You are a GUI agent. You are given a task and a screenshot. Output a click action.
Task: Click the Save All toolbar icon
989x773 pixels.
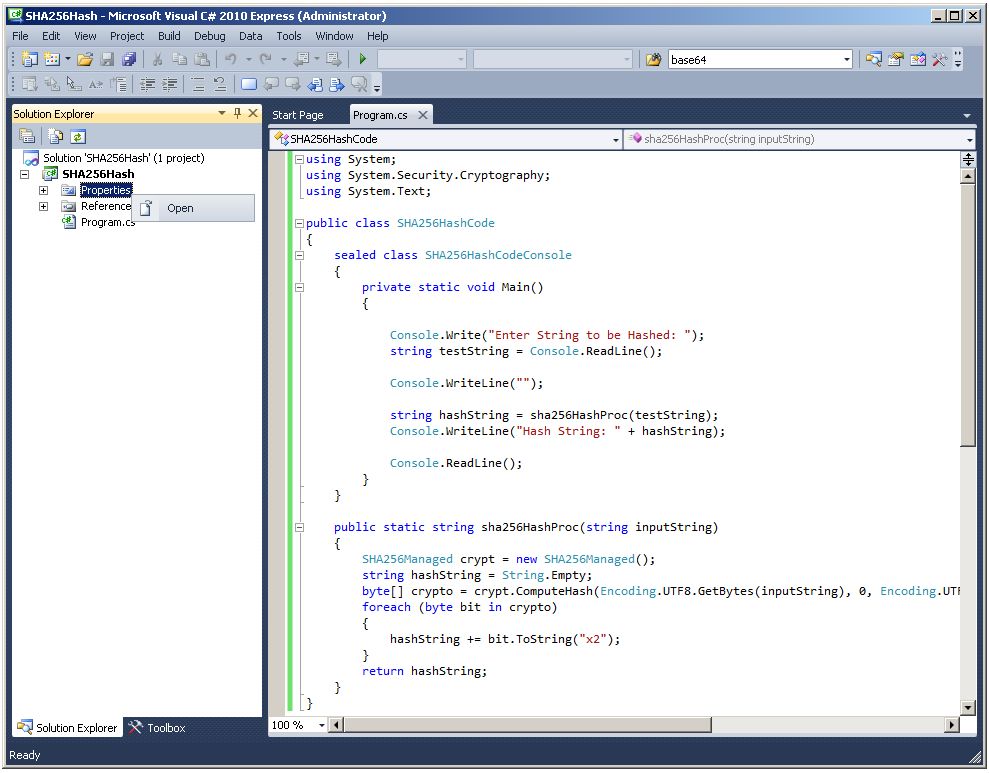point(128,60)
